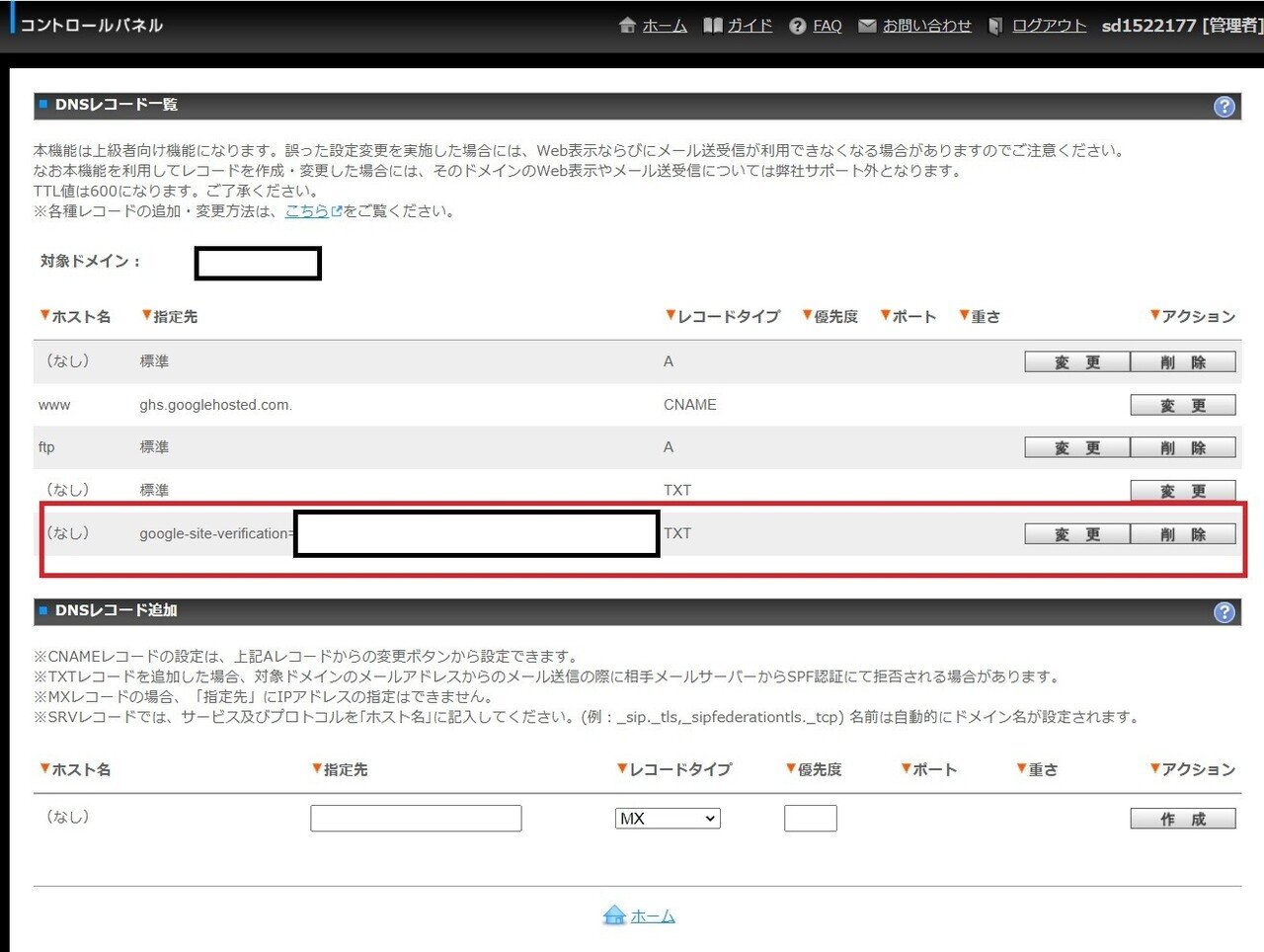Click レコードタイプ header in add record section
This screenshot has height=952, width=1264.
click(x=674, y=769)
